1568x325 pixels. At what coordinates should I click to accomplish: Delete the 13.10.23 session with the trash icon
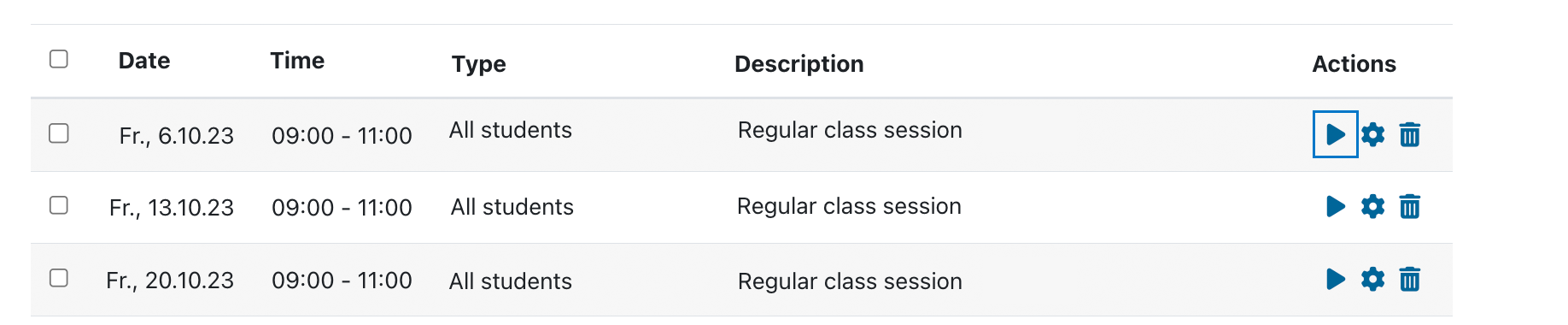pos(1410,206)
